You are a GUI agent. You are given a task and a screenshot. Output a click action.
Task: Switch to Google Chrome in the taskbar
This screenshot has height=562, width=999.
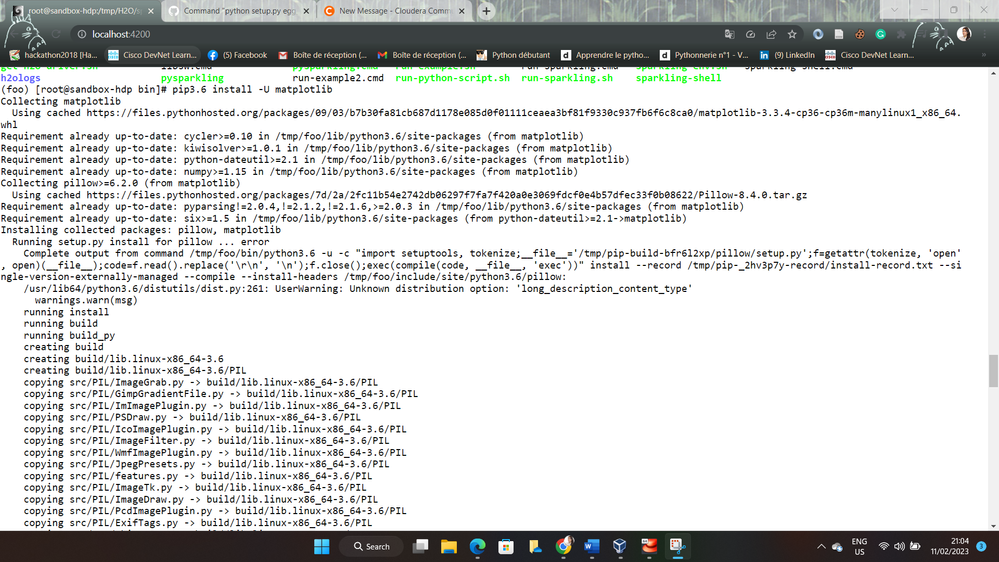563,547
